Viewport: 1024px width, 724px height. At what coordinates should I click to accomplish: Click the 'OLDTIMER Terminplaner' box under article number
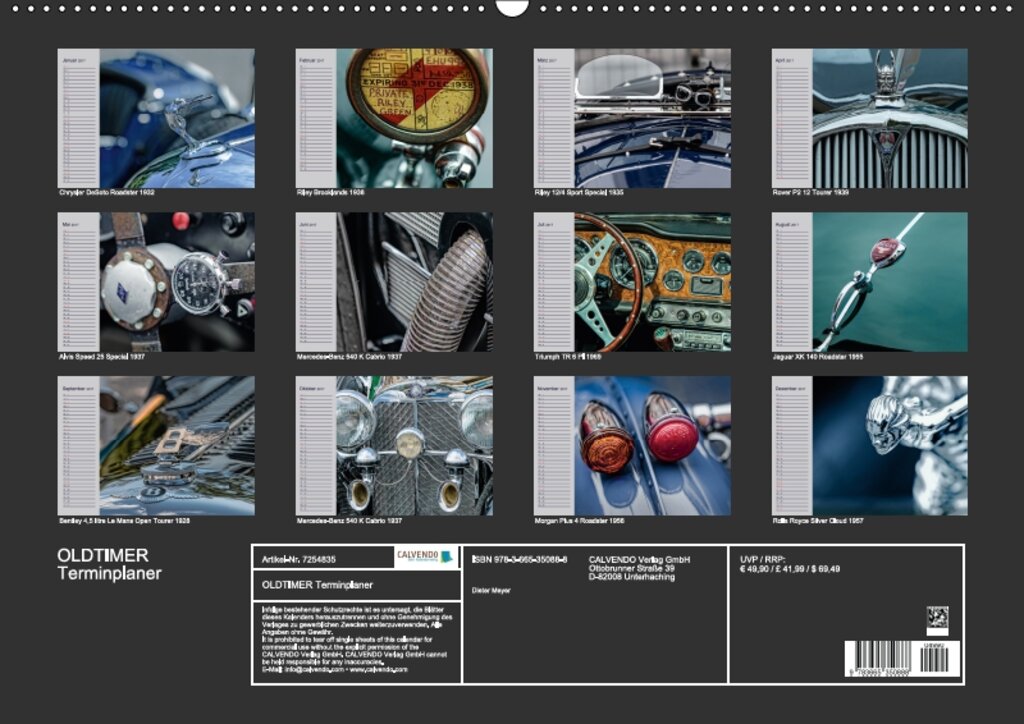click(357, 585)
